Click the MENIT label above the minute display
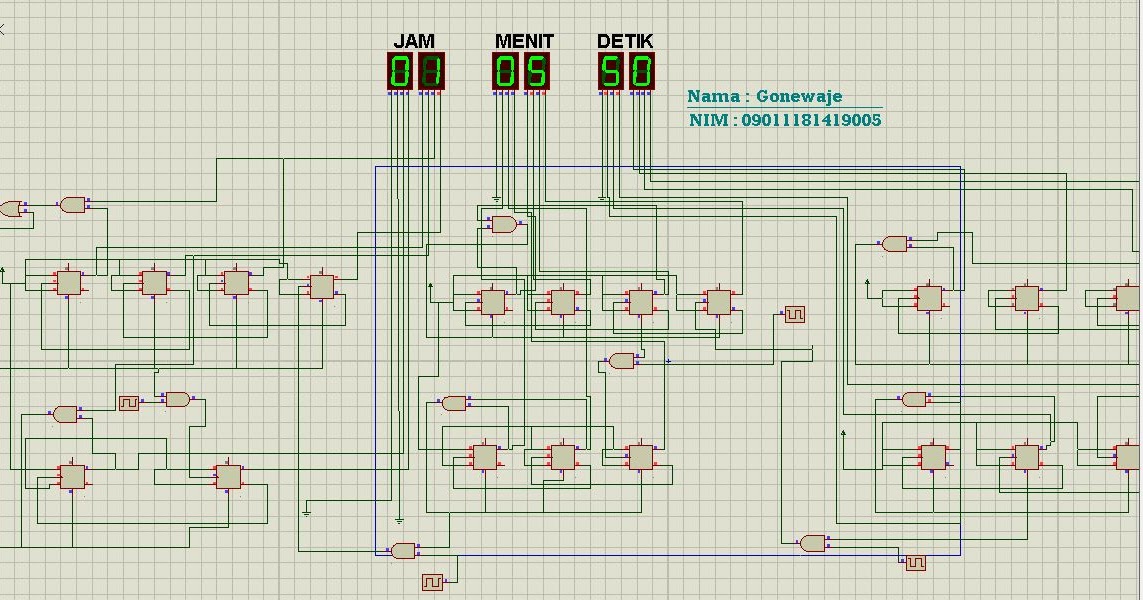The image size is (1143, 600). pos(524,41)
